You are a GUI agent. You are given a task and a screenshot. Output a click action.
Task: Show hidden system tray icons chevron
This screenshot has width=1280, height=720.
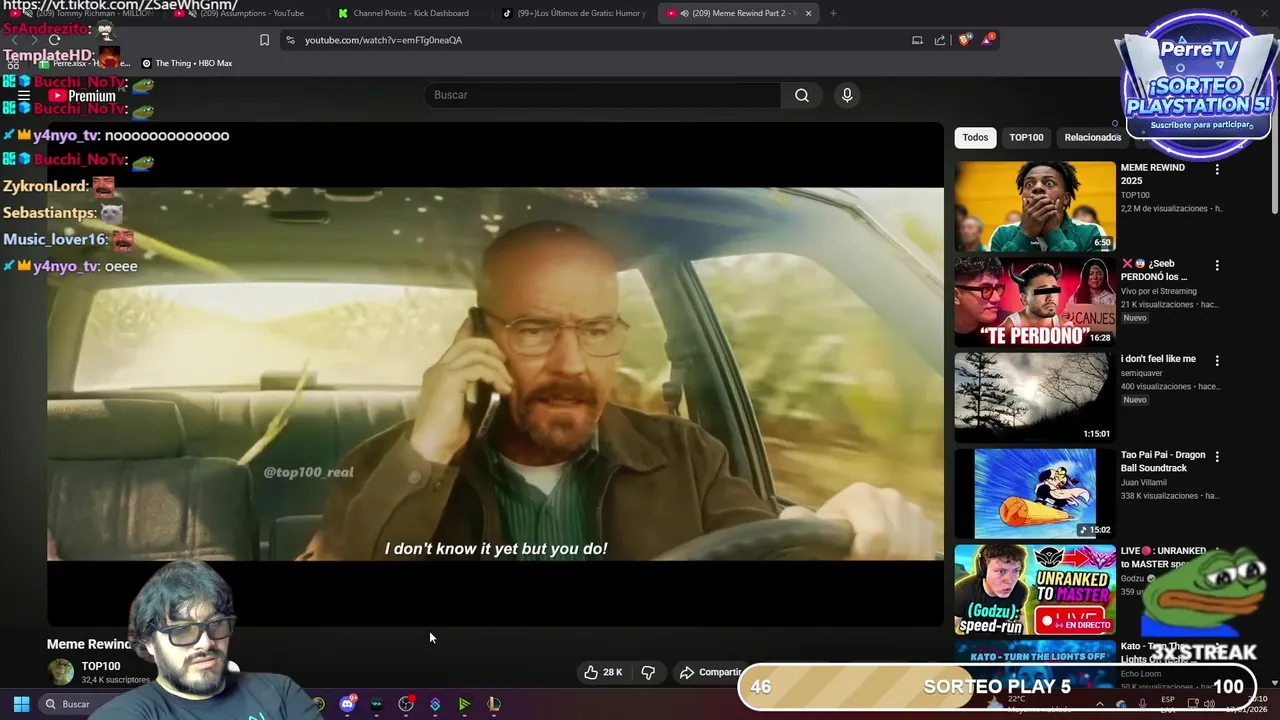[x=1100, y=704]
